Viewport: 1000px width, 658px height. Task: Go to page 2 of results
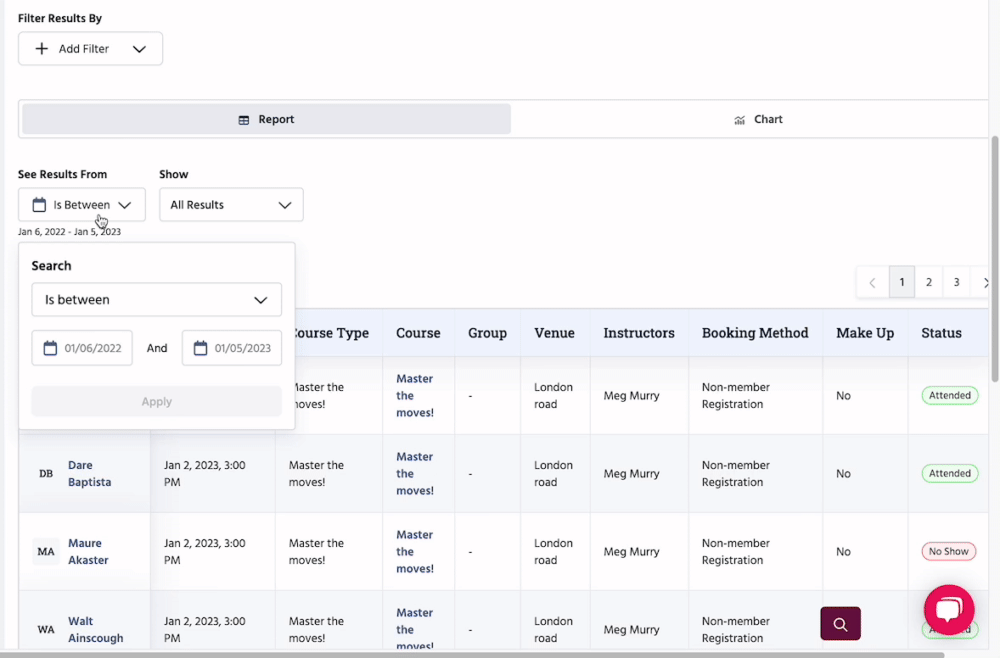[929, 283]
